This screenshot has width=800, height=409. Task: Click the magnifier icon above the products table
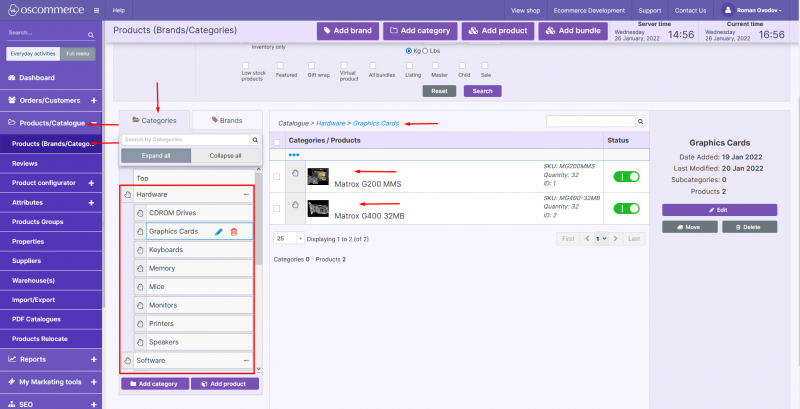641,122
